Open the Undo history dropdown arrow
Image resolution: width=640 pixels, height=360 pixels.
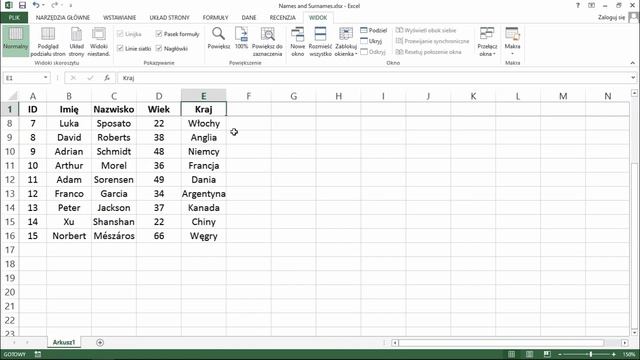(43, 5)
